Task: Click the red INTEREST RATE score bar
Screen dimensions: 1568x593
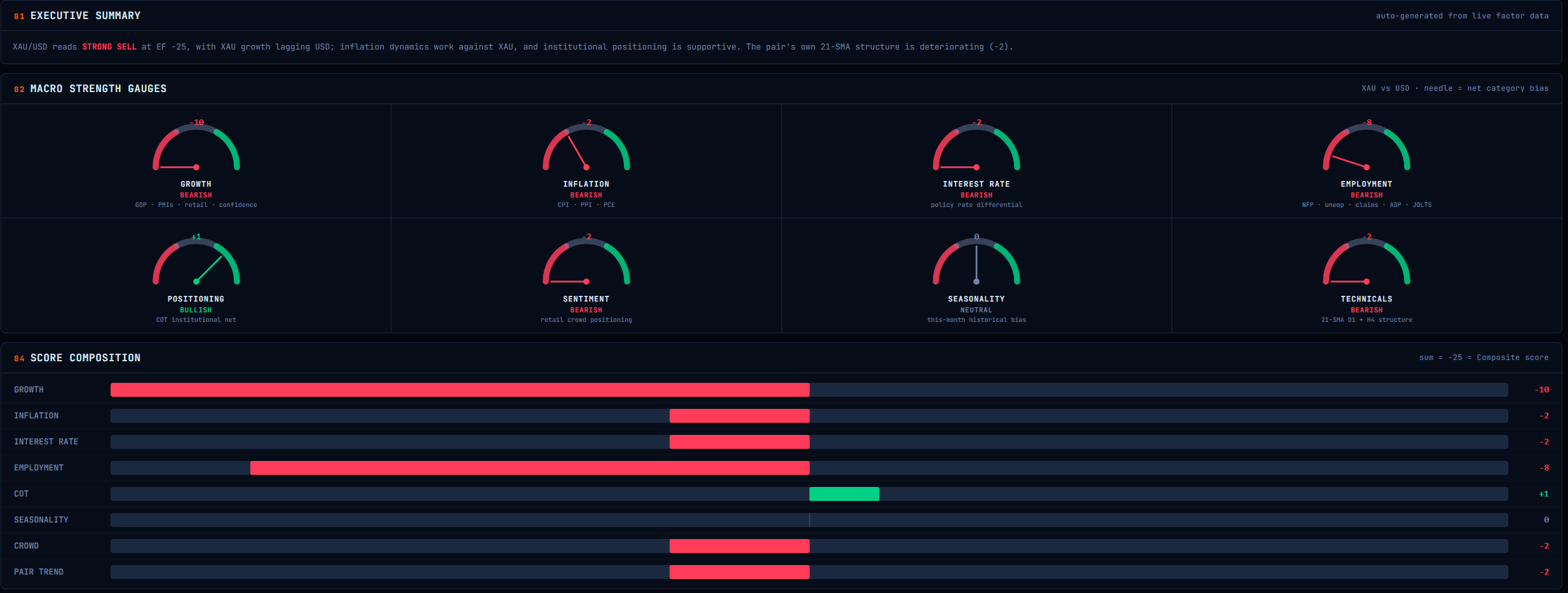Action: point(740,442)
